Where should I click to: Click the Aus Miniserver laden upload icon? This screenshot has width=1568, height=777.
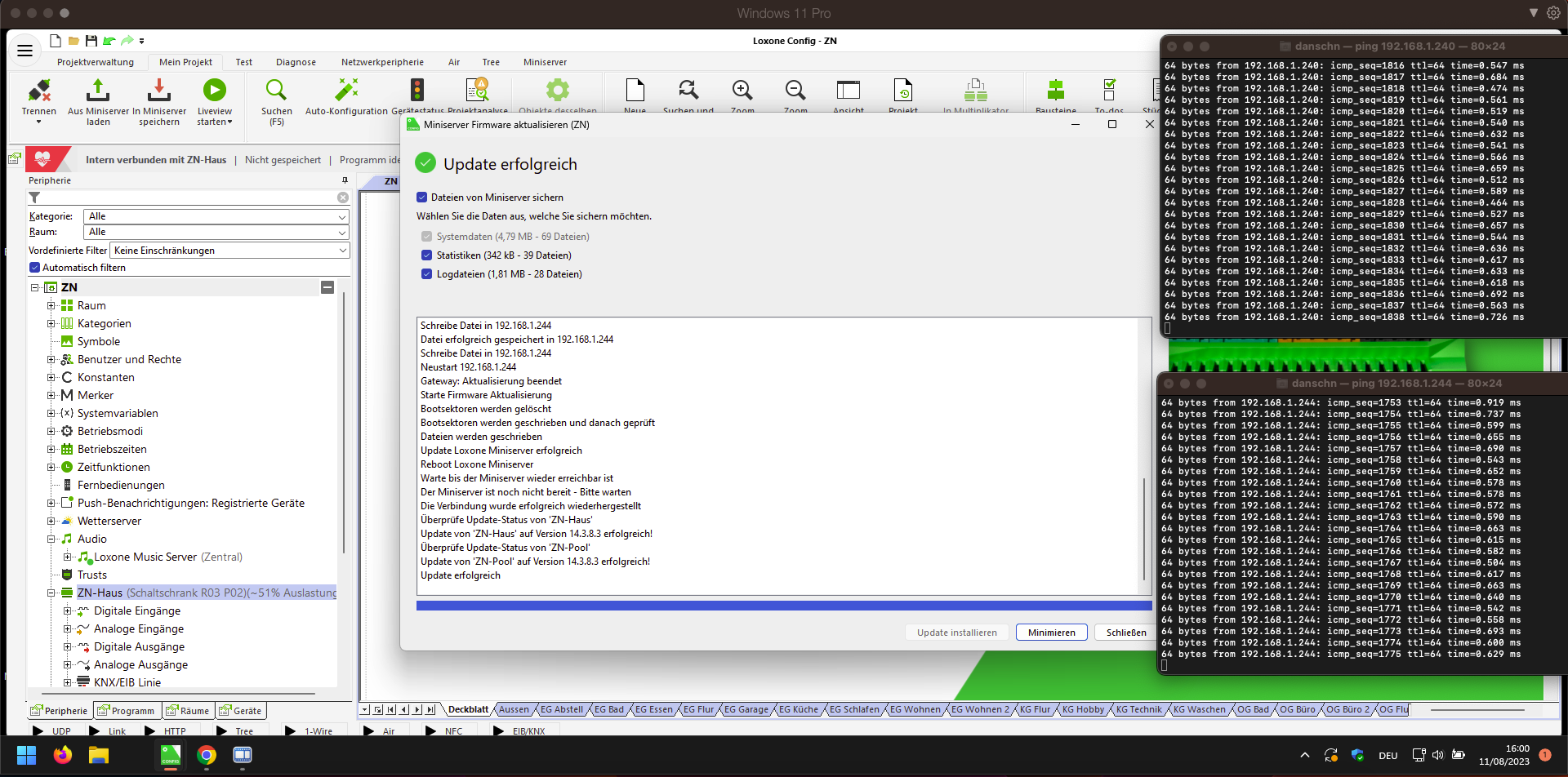click(98, 90)
